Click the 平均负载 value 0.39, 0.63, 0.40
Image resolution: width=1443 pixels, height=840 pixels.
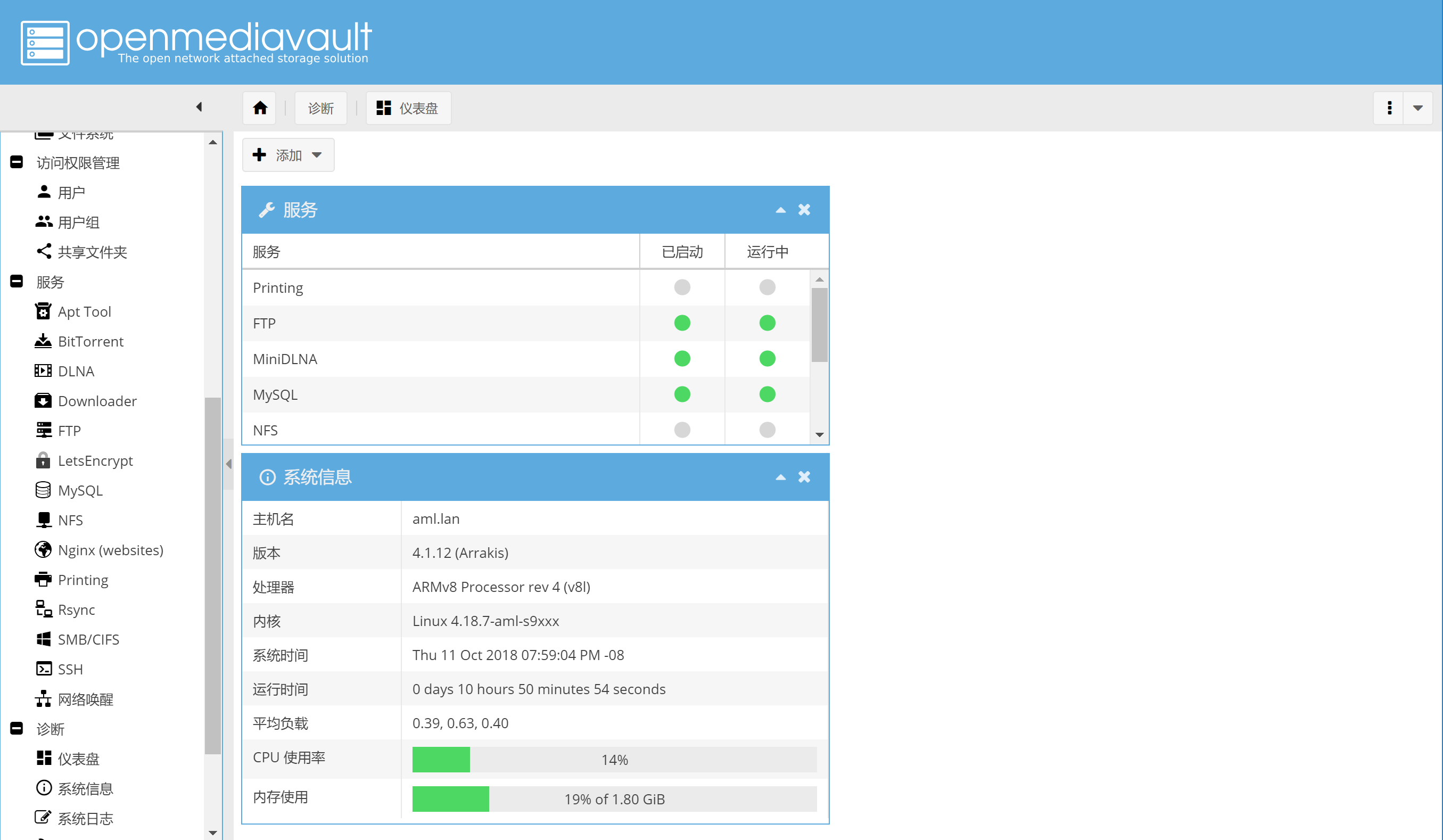coord(460,723)
